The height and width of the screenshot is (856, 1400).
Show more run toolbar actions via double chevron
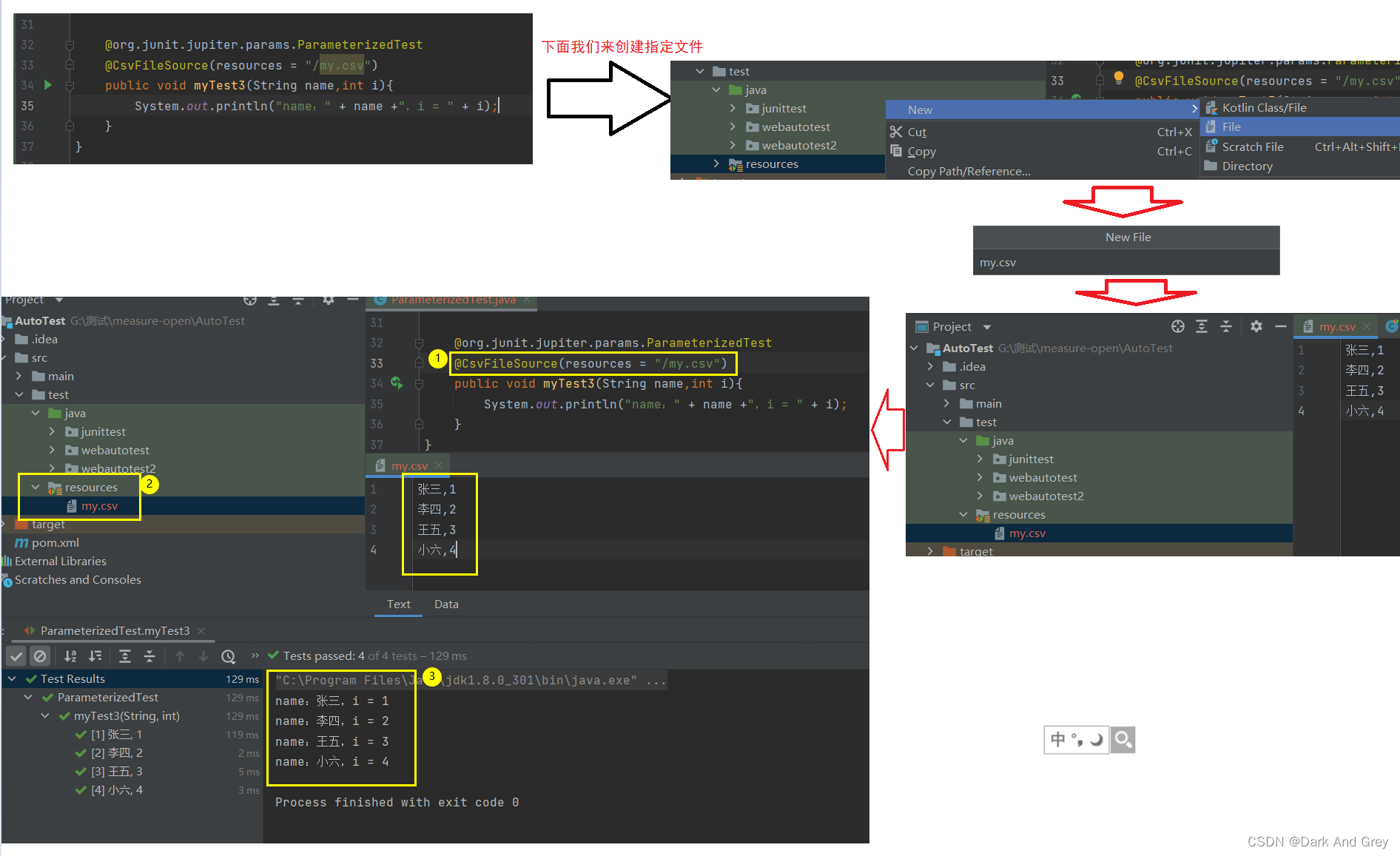tap(255, 656)
